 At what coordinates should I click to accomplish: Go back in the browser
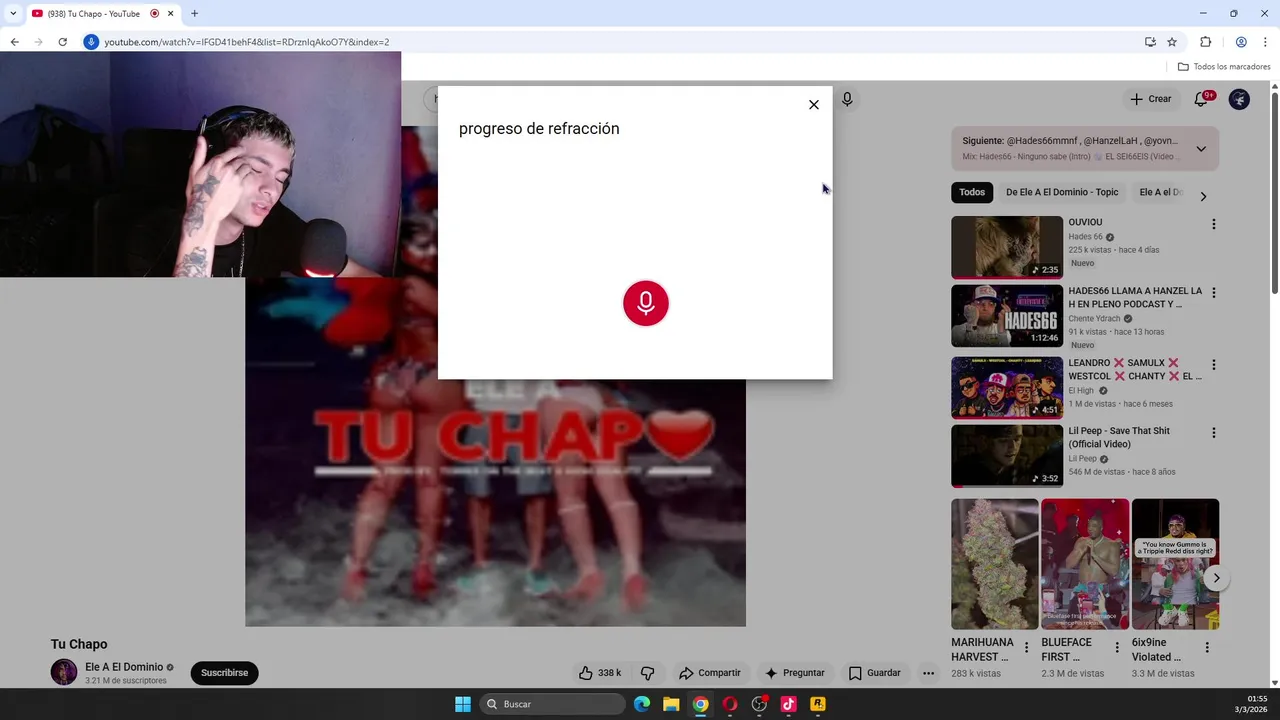(x=14, y=42)
